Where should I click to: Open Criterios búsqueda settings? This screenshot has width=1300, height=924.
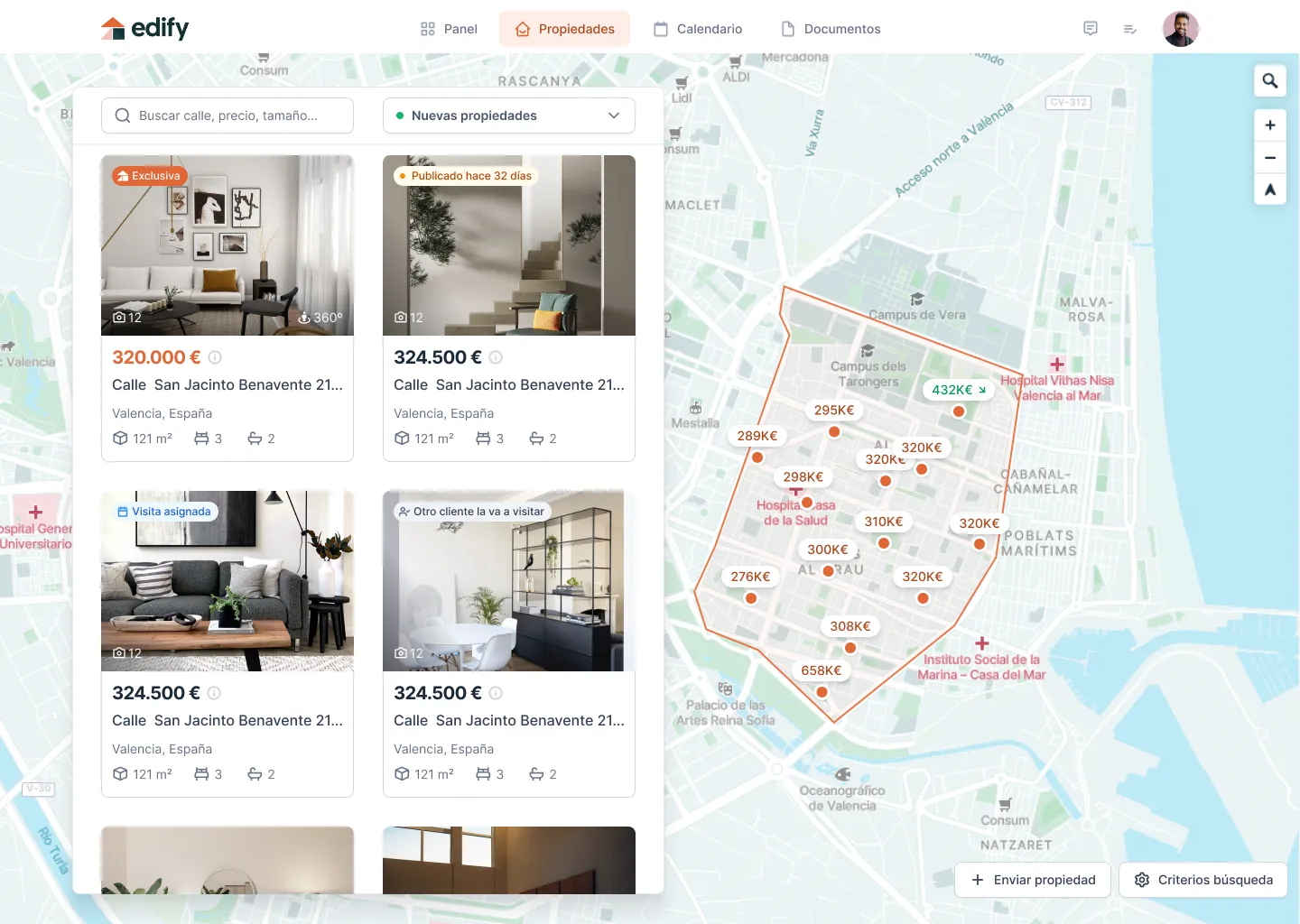pos(1202,880)
